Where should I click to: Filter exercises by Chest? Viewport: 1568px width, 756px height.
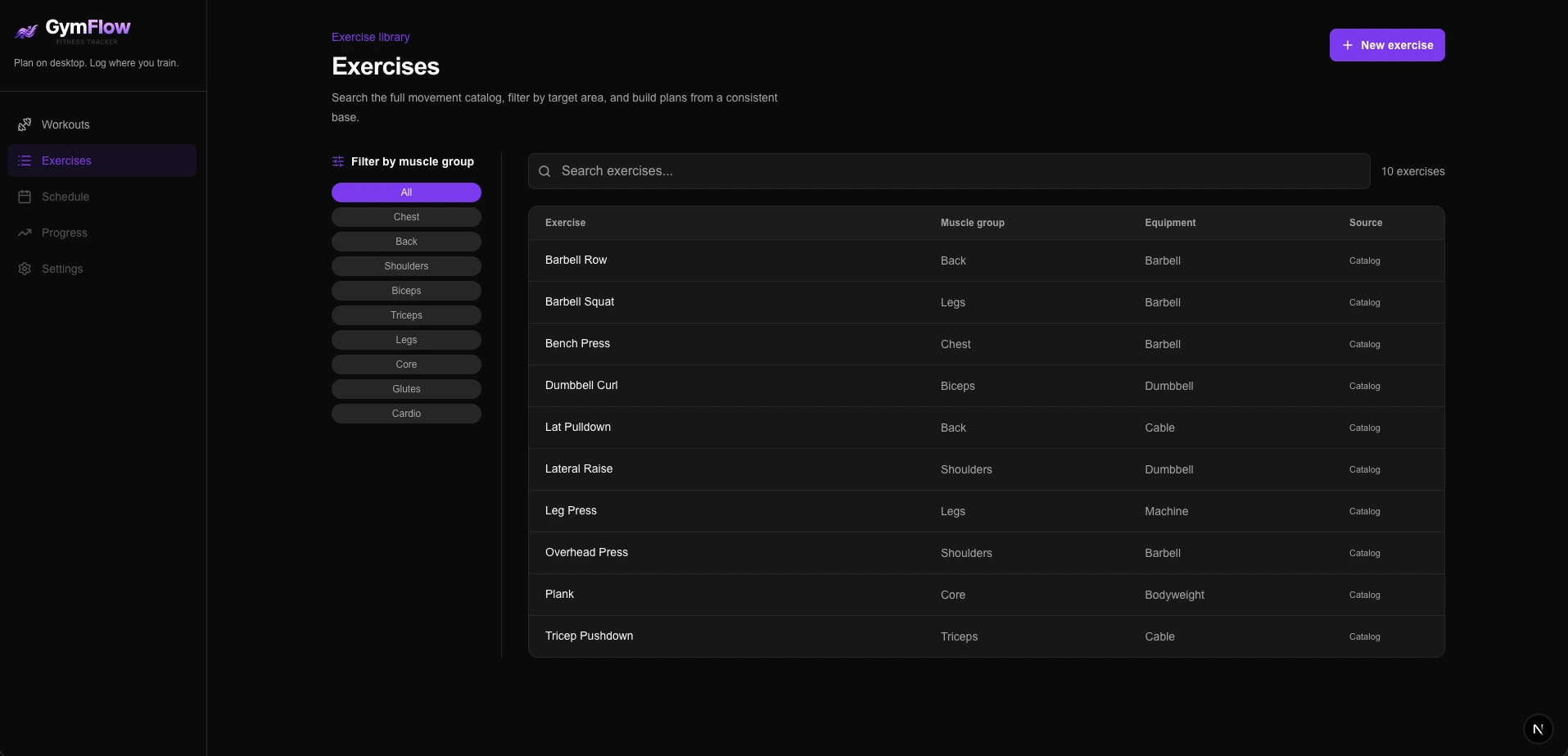pos(406,217)
